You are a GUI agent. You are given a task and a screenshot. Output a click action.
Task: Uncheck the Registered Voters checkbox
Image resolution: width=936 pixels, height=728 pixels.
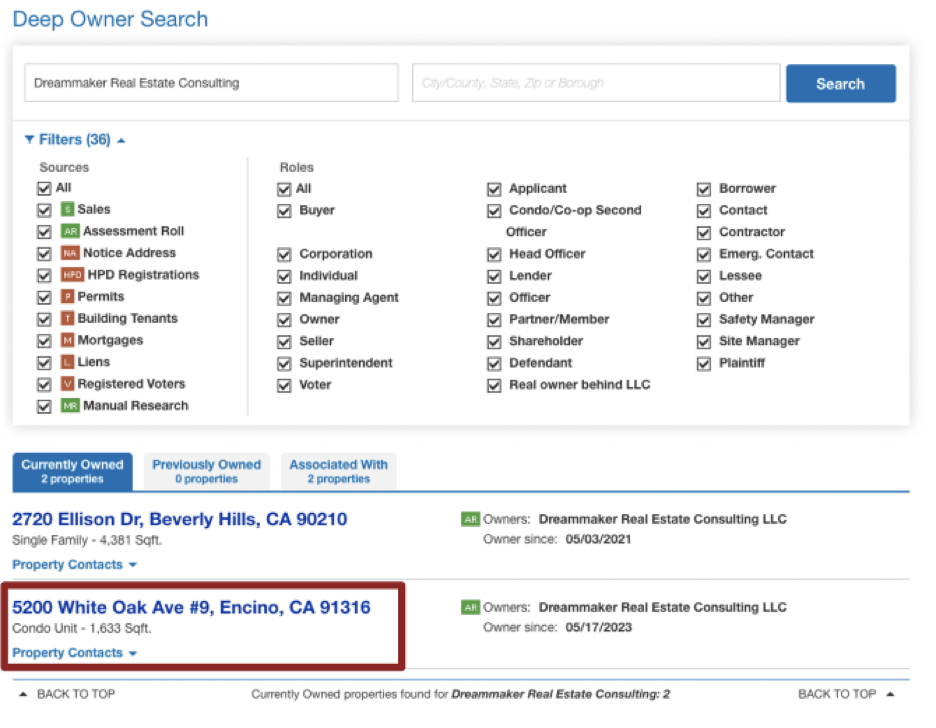[x=44, y=384]
